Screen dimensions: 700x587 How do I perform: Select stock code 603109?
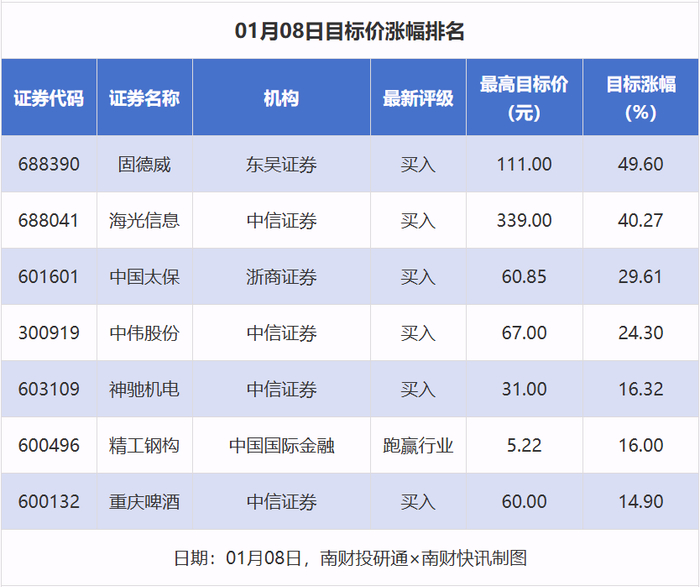pyautogui.click(x=49, y=389)
